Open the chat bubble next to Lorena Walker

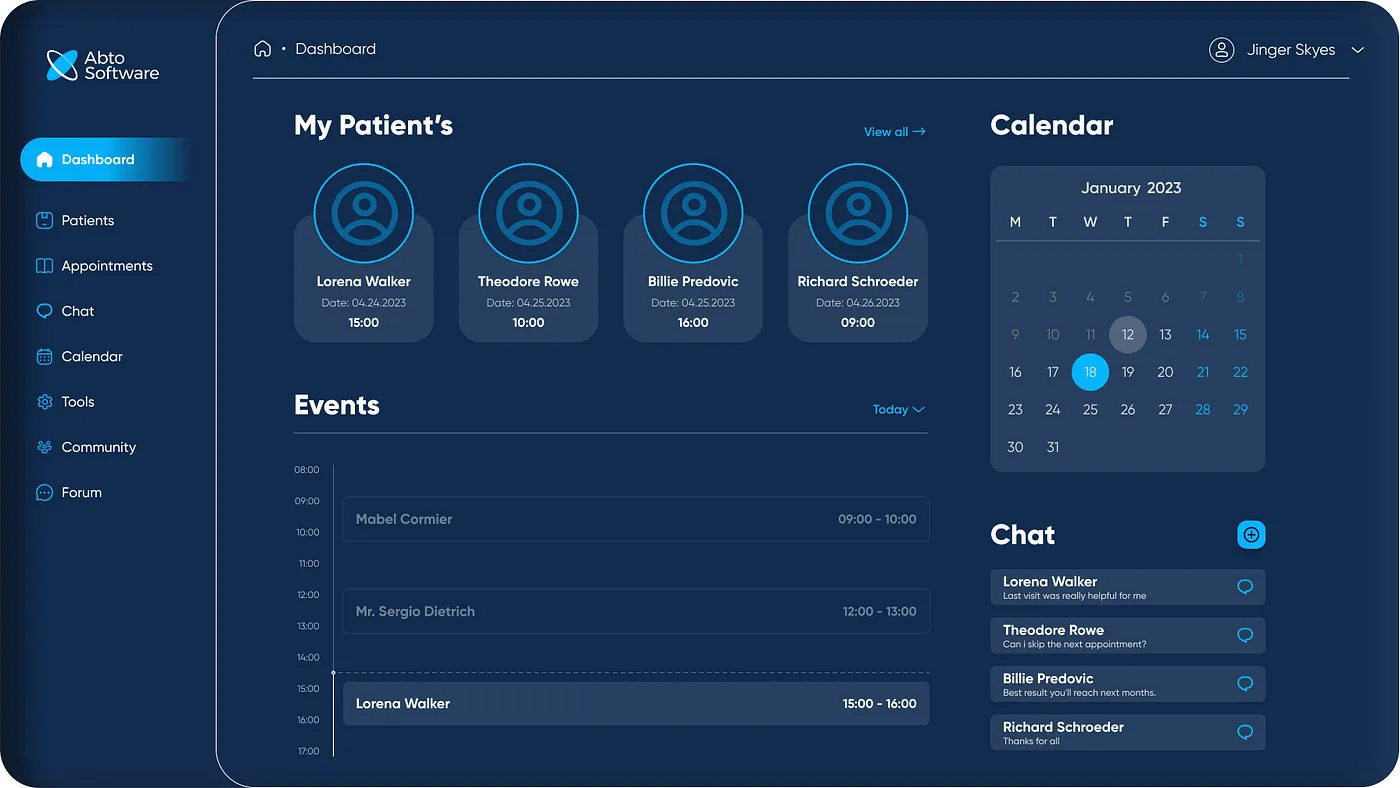coord(1244,587)
